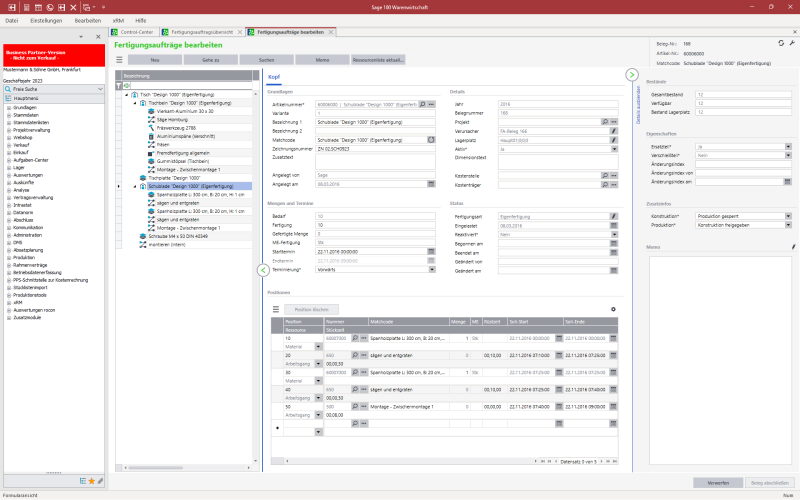Open the Positionen table settings gear
800x500 pixels.
[x=613, y=309]
